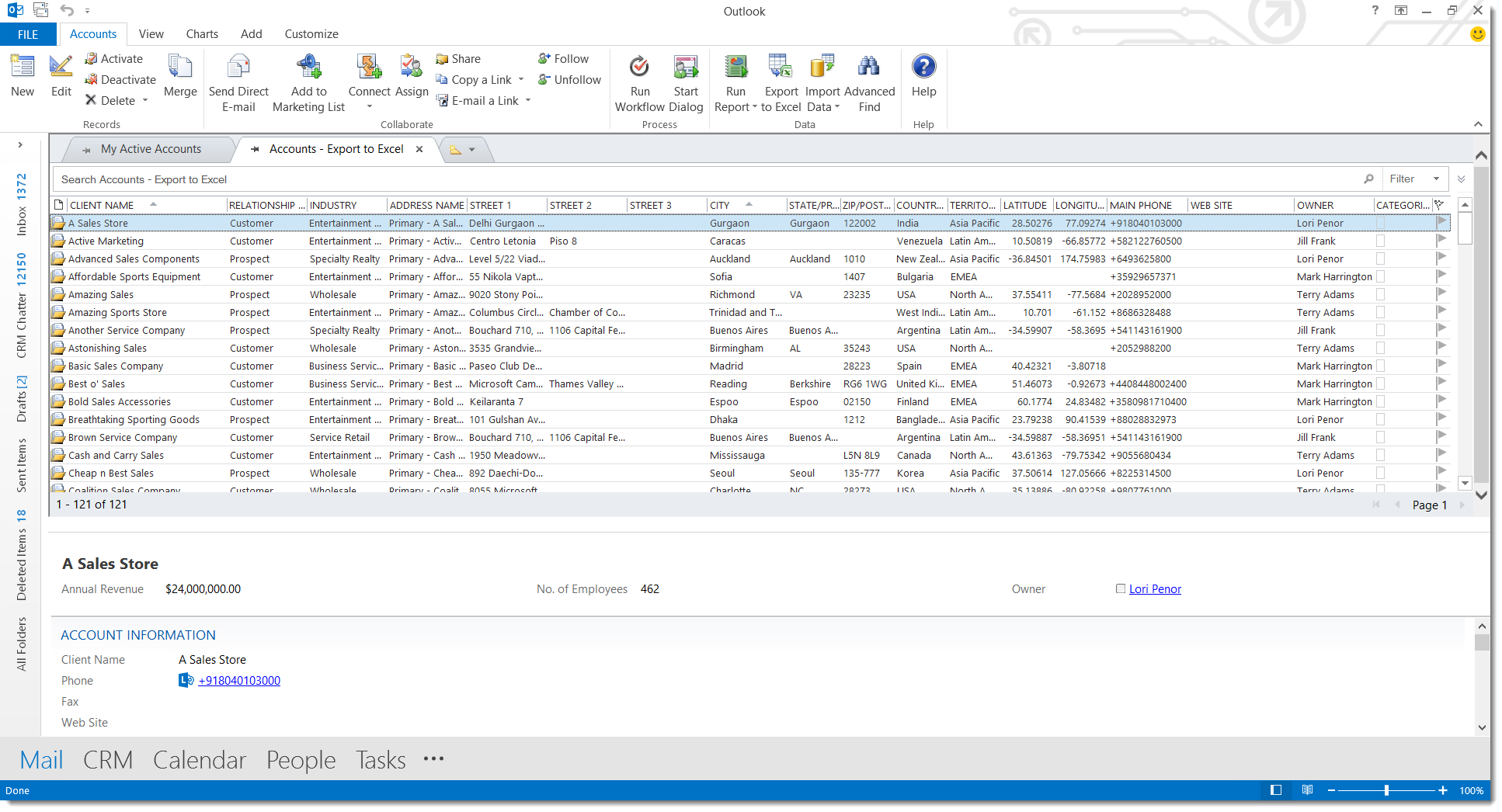The height and width of the screenshot is (812, 1502).
Task: Click the Start Dialog icon
Action: [x=686, y=68]
